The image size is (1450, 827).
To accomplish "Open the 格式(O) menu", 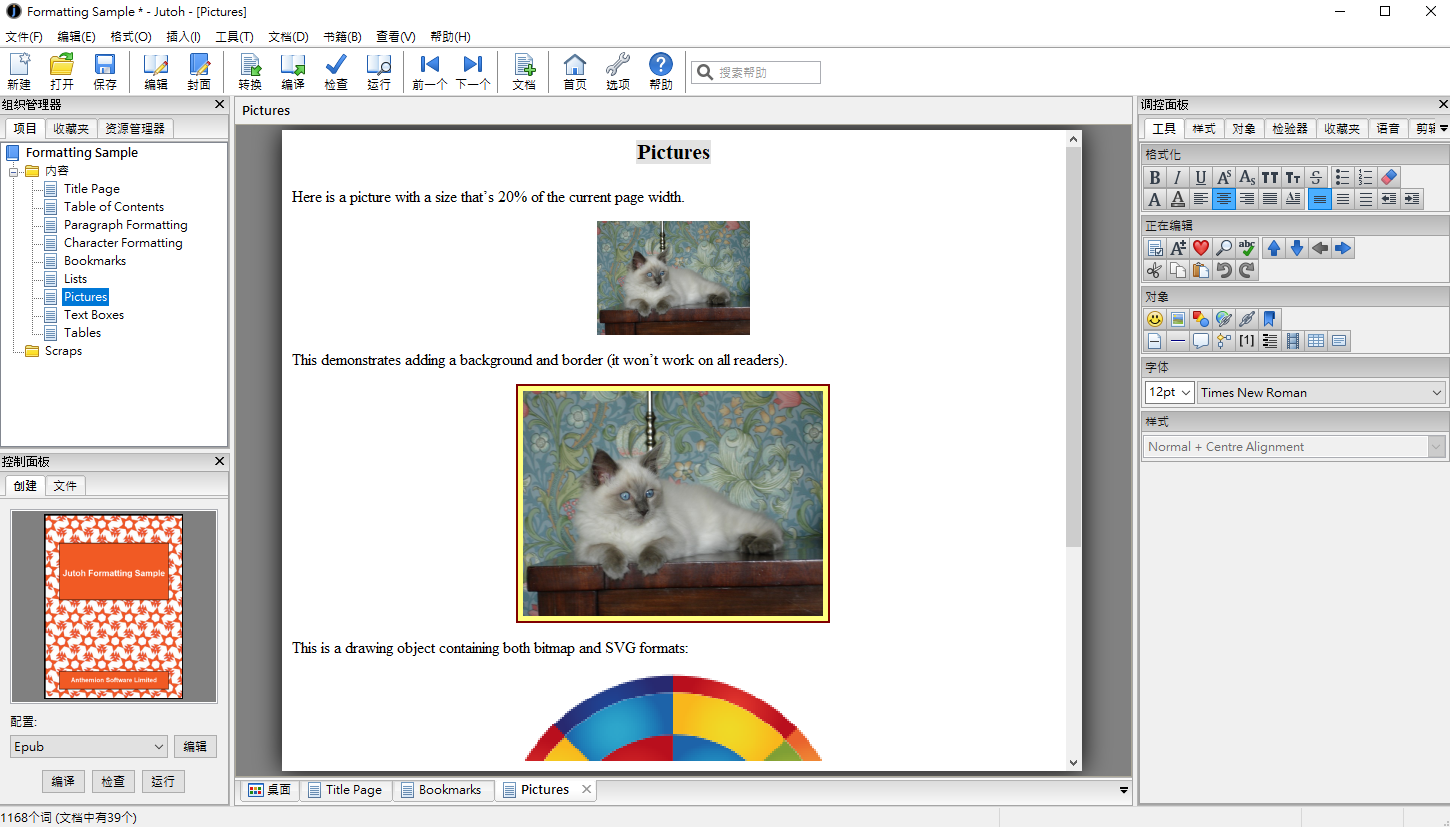I will pyautogui.click(x=131, y=37).
